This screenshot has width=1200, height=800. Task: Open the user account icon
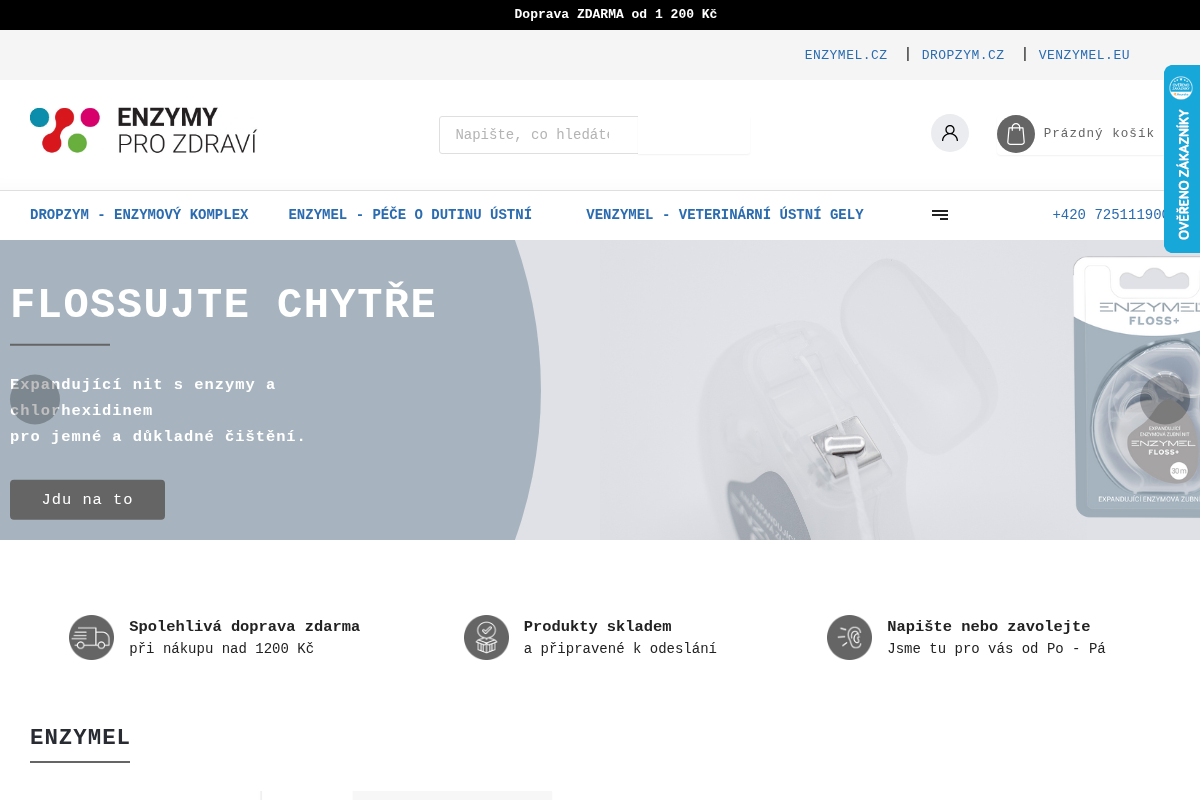pyautogui.click(x=950, y=133)
